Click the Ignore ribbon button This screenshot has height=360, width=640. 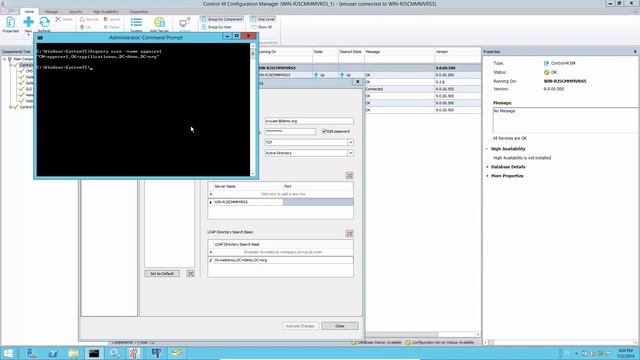click(112, 19)
